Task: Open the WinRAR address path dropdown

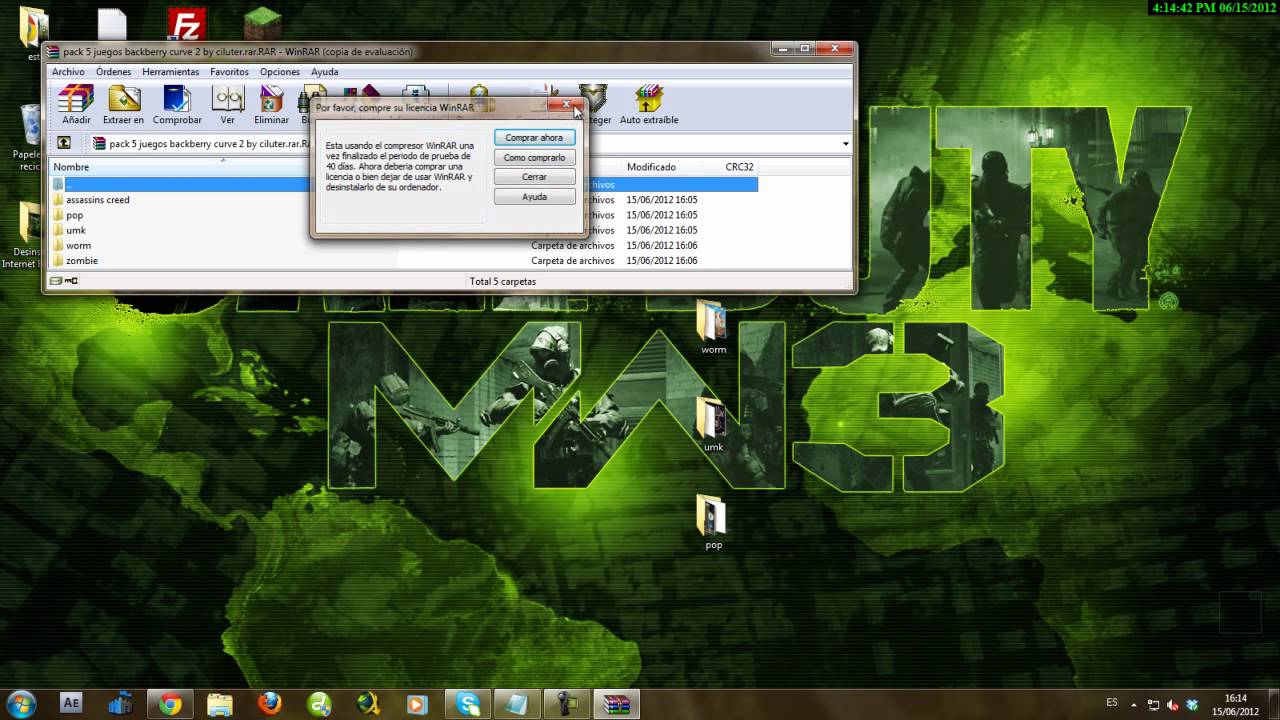Action: 845,144
